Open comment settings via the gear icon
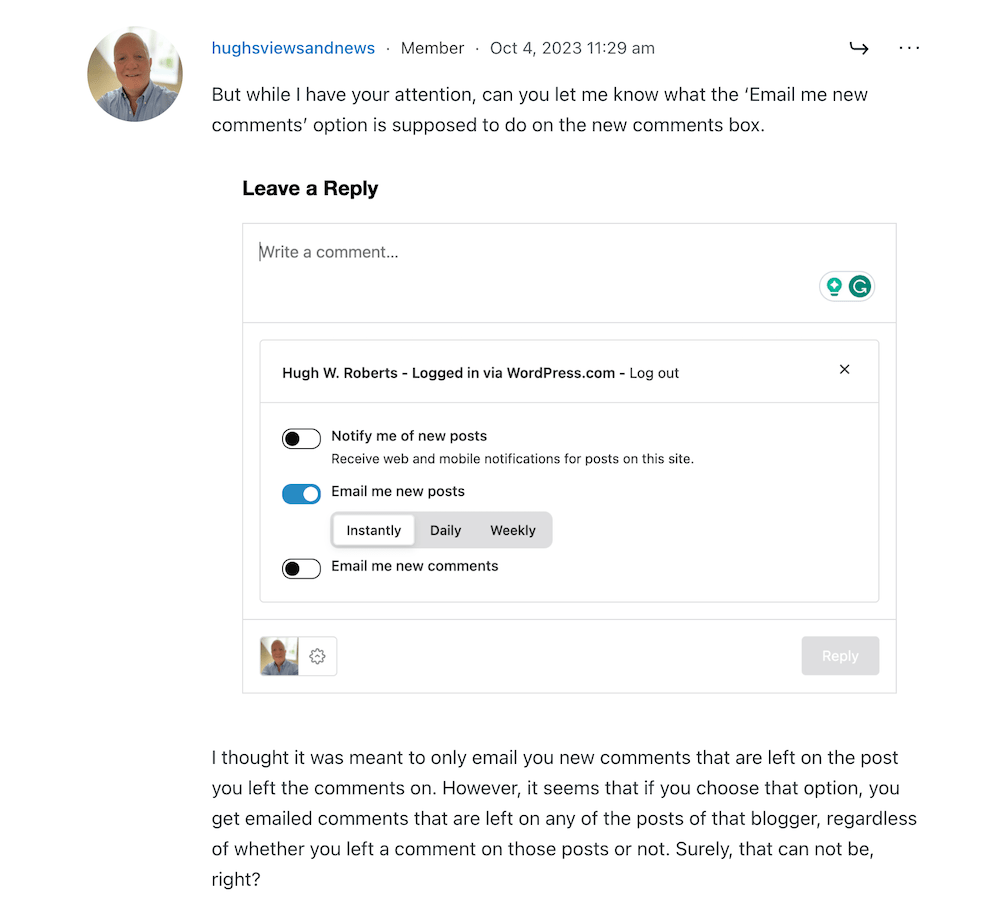The height and width of the screenshot is (908, 999). point(317,656)
